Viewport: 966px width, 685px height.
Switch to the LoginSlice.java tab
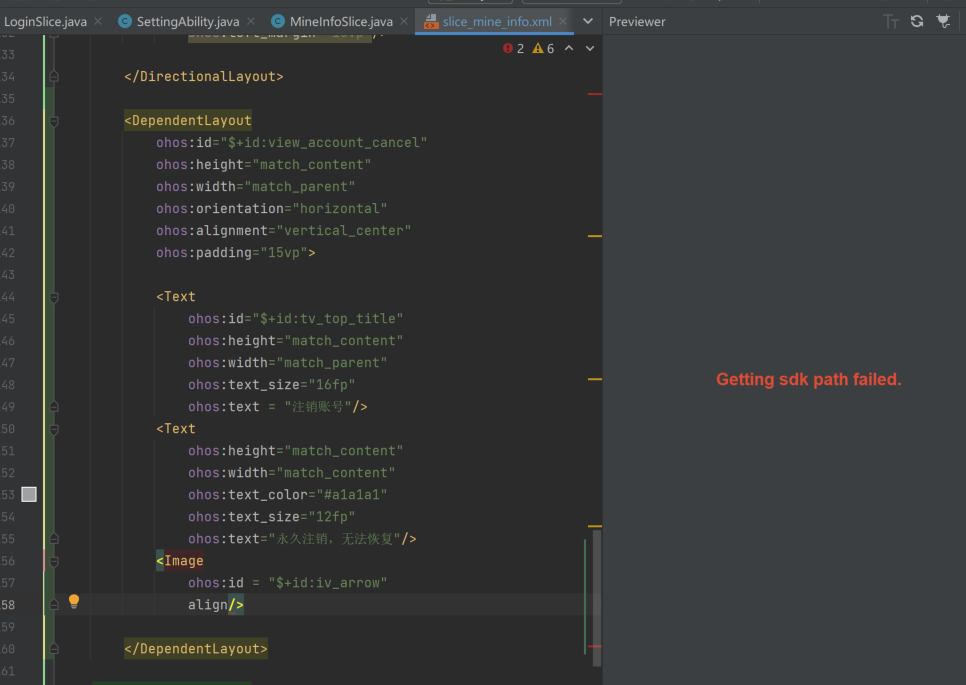tap(45, 22)
